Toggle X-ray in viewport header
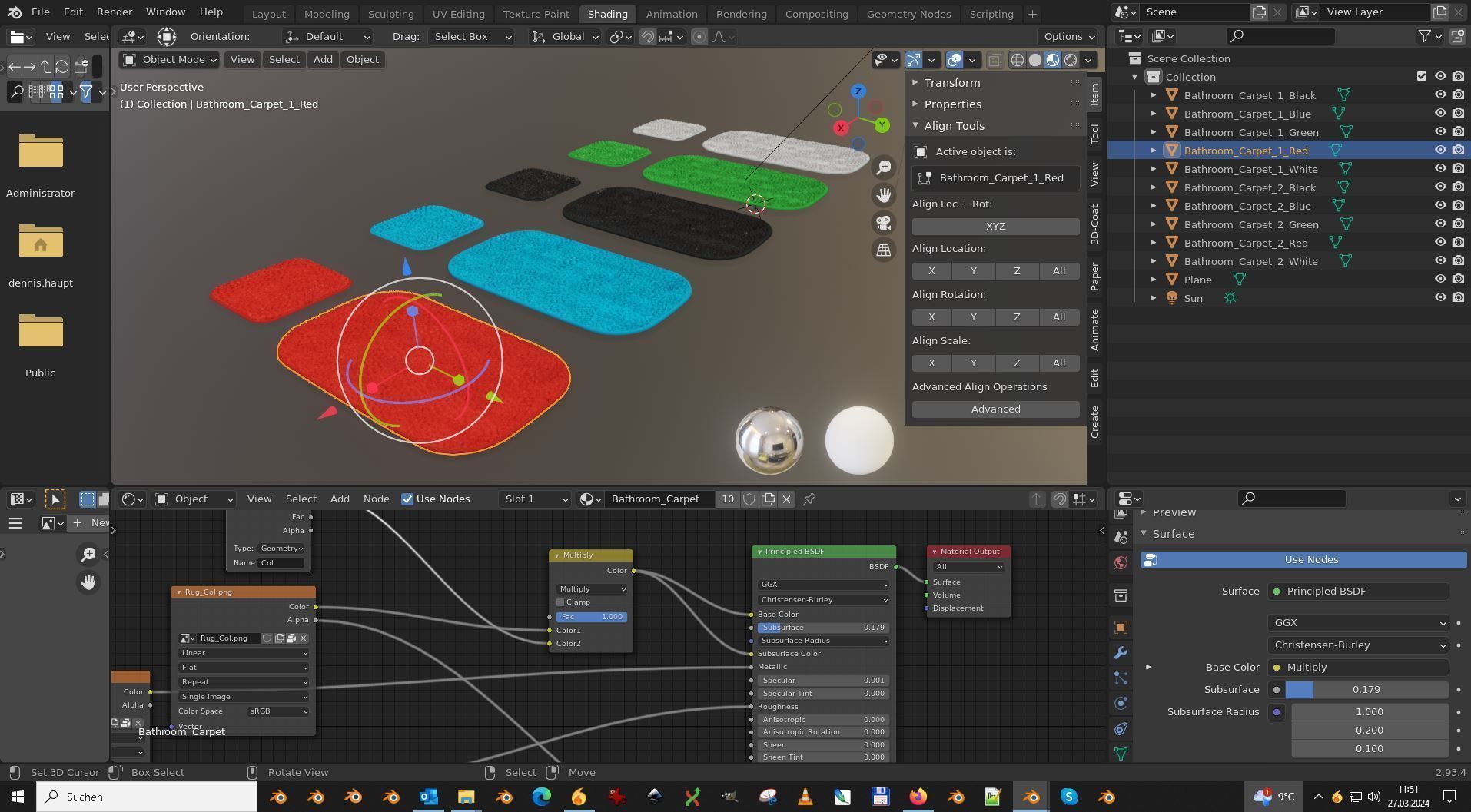Image resolution: width=1471 pixels, height=812 pixels. pos(995,60)
